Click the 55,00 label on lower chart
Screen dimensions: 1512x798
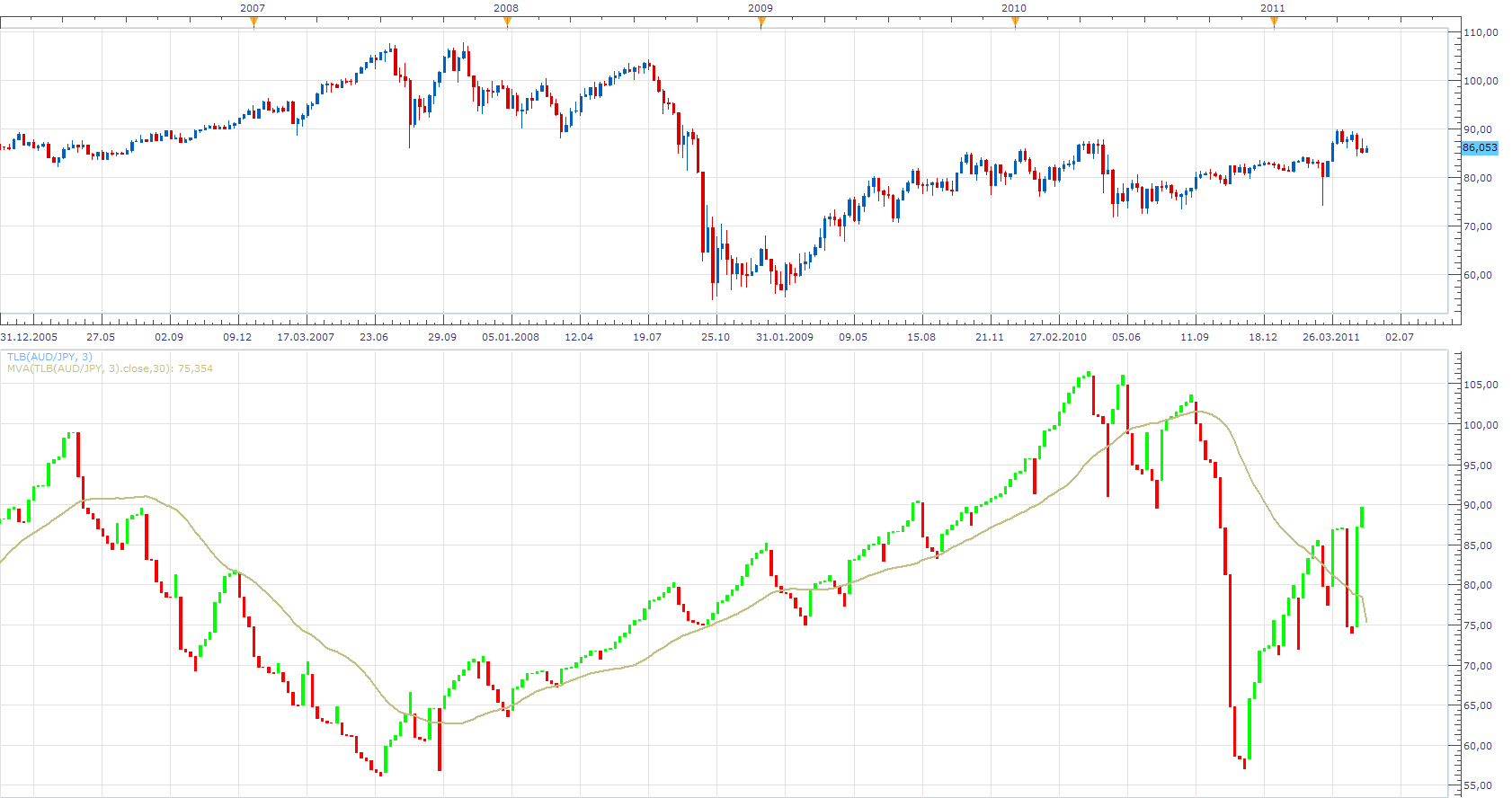point(1478,785)
